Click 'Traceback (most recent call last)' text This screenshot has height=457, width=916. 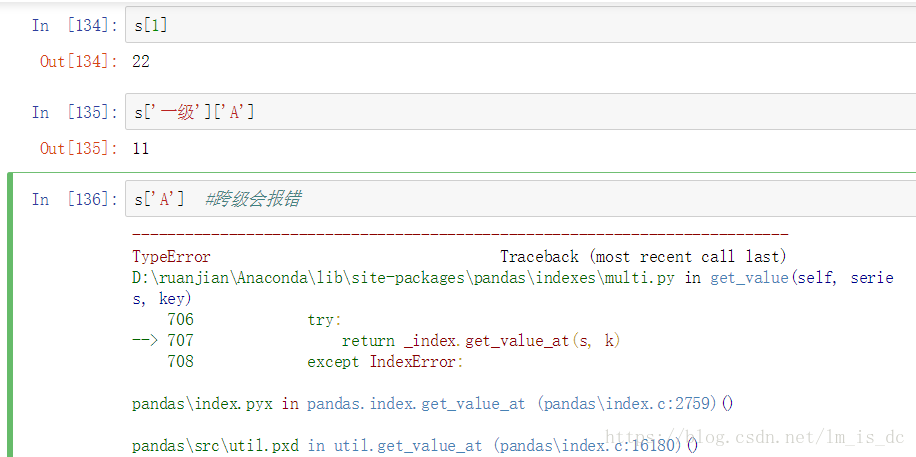click(643, 257)
